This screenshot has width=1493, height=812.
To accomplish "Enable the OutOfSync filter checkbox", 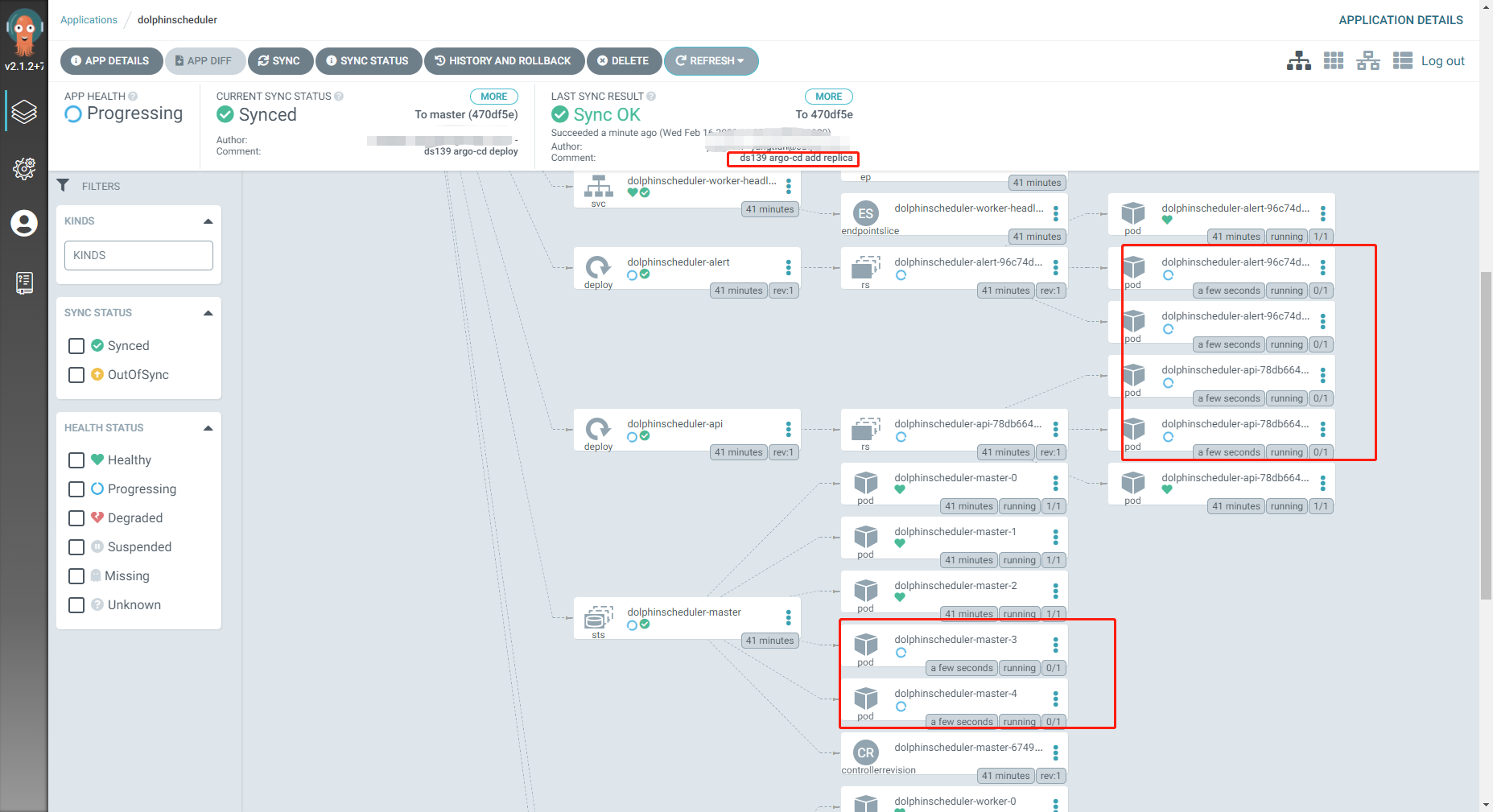I will (x=76, y=375).
